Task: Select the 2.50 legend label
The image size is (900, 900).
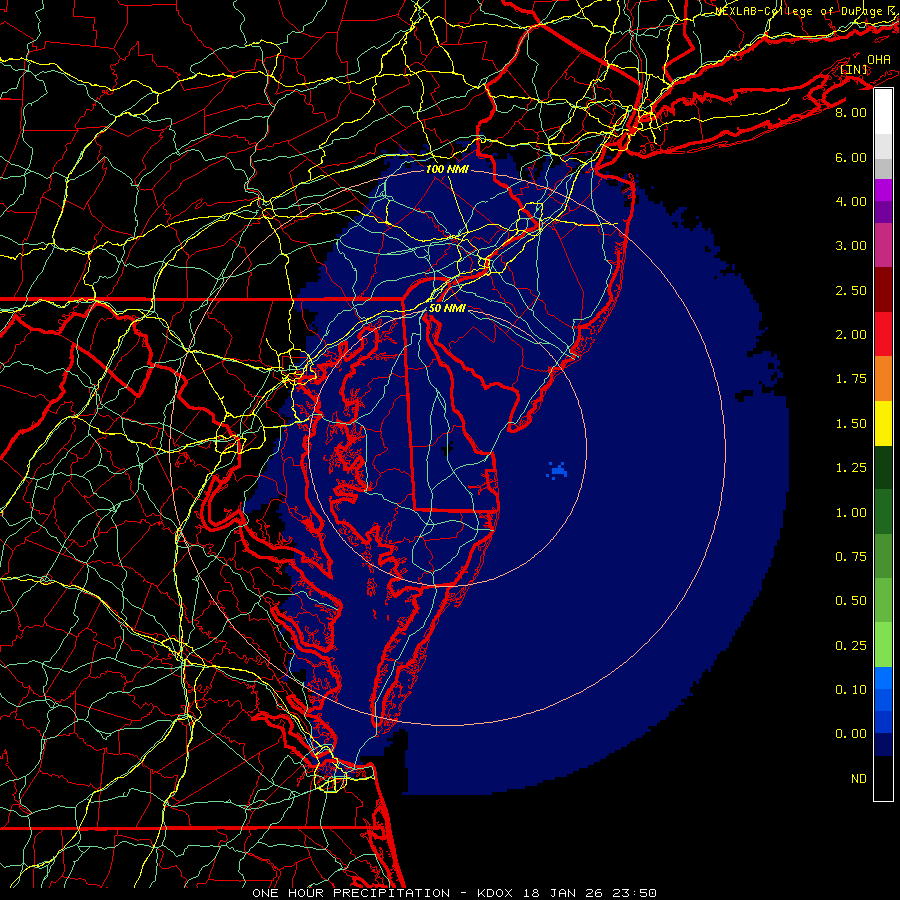Action: click(851, 290)
